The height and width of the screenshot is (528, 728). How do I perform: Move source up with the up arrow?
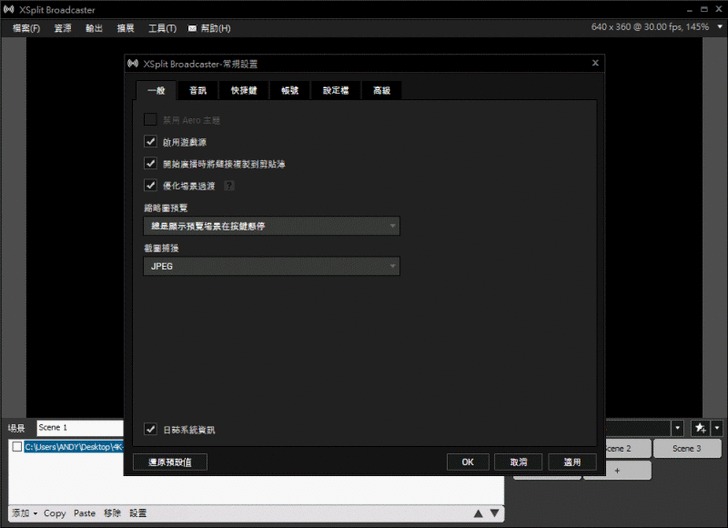(478, 514)
